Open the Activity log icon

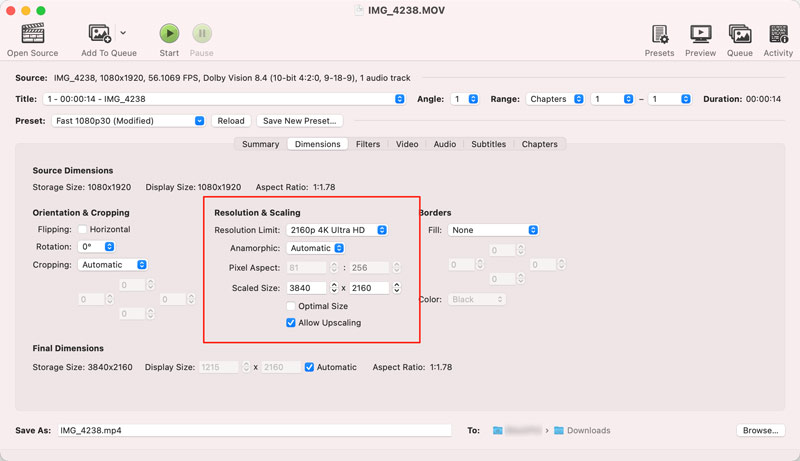[778, 34]
